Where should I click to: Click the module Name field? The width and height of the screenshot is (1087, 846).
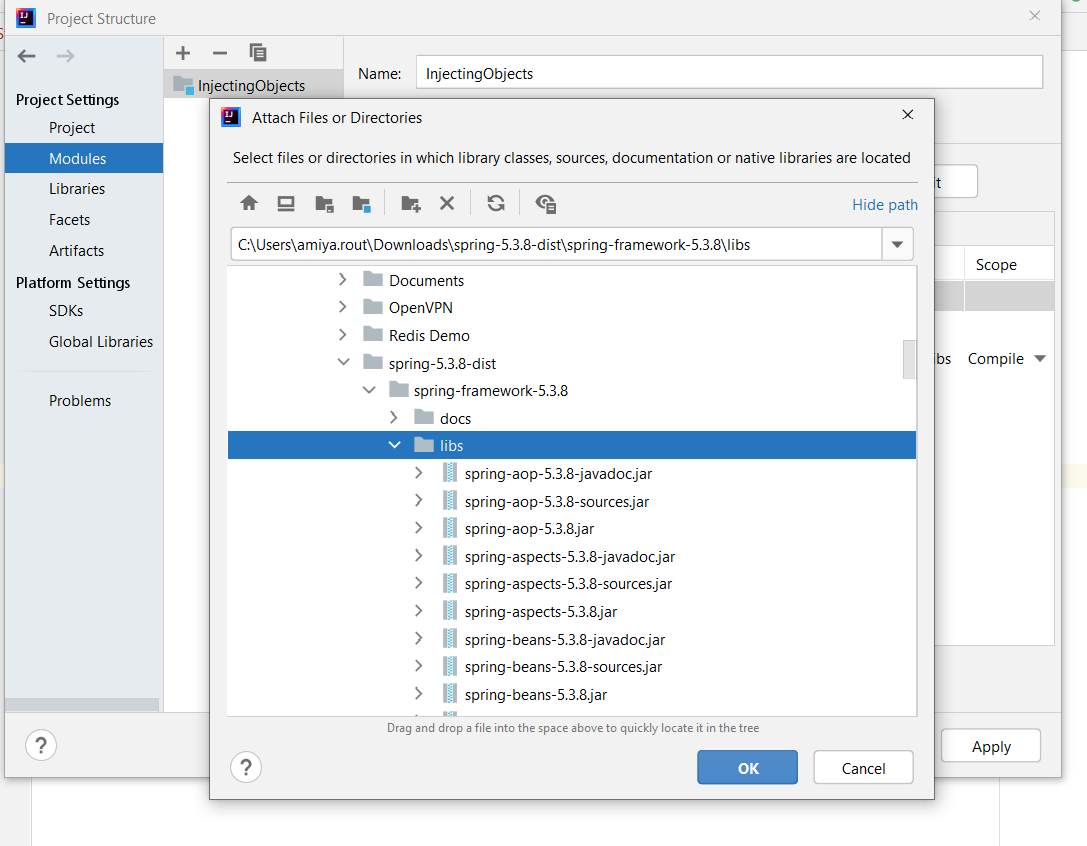click(729, 73)
